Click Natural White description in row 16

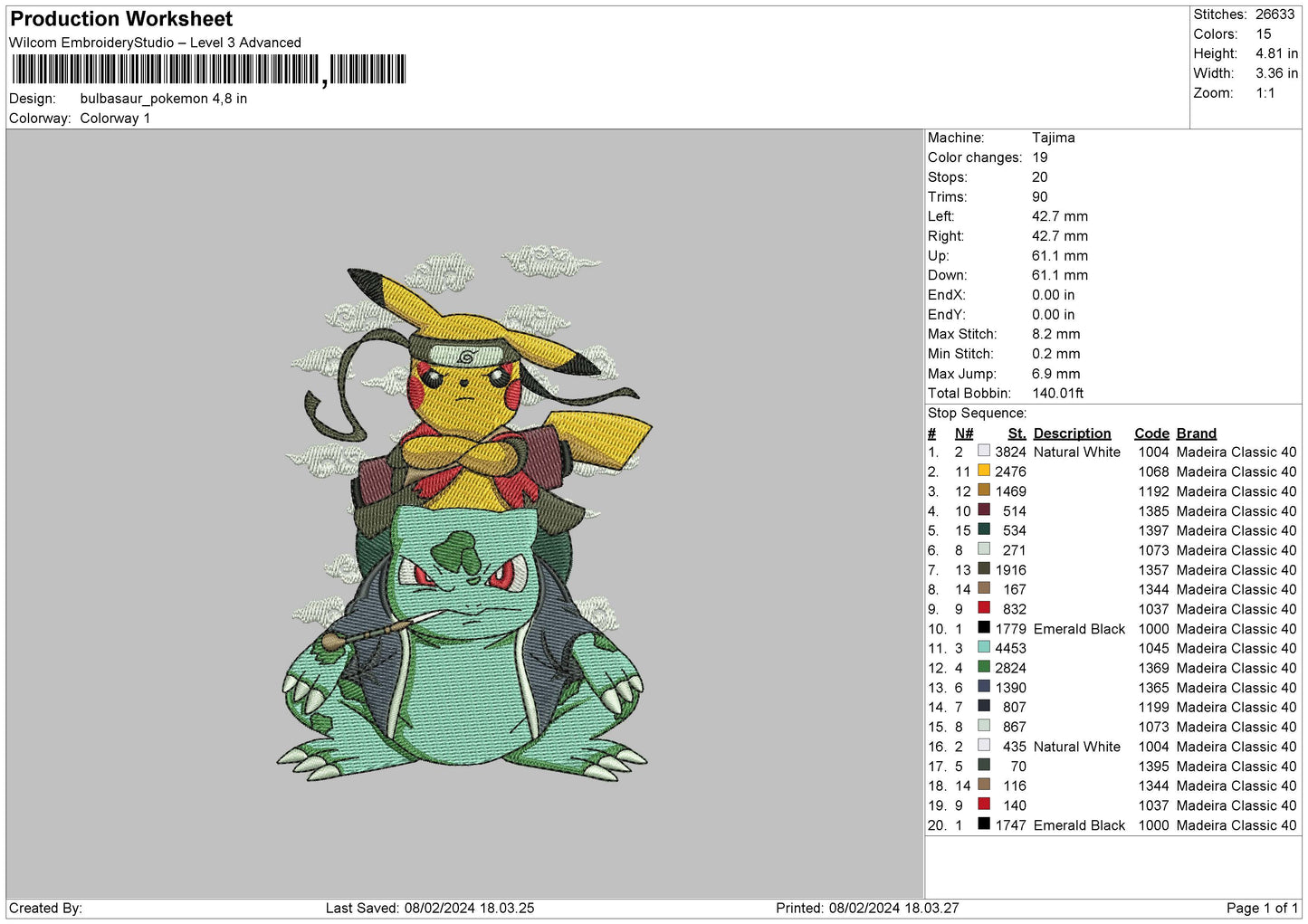coord(1077,747)
